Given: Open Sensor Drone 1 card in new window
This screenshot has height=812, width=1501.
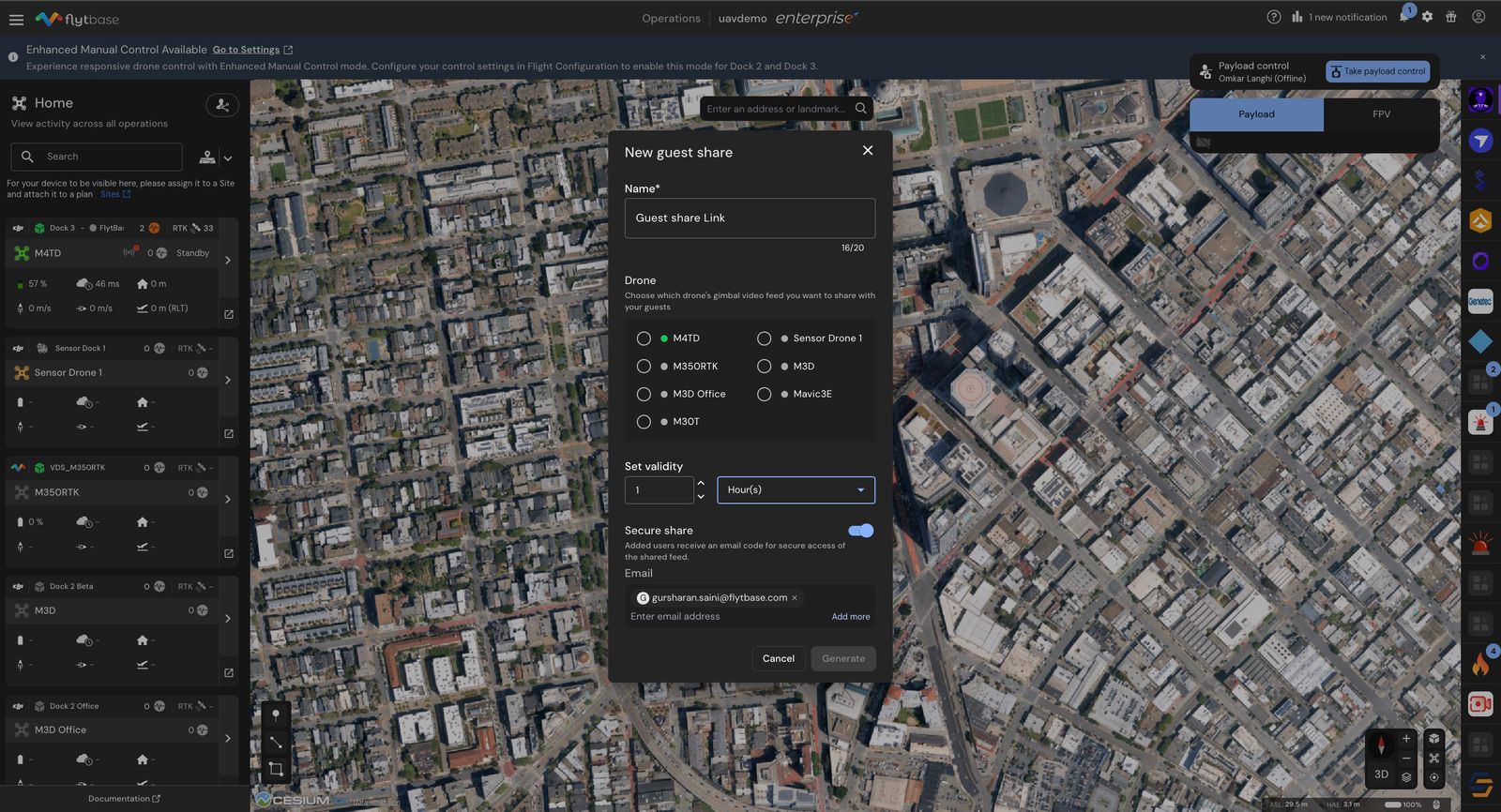Looking at the screenshot, I should 228,434.
